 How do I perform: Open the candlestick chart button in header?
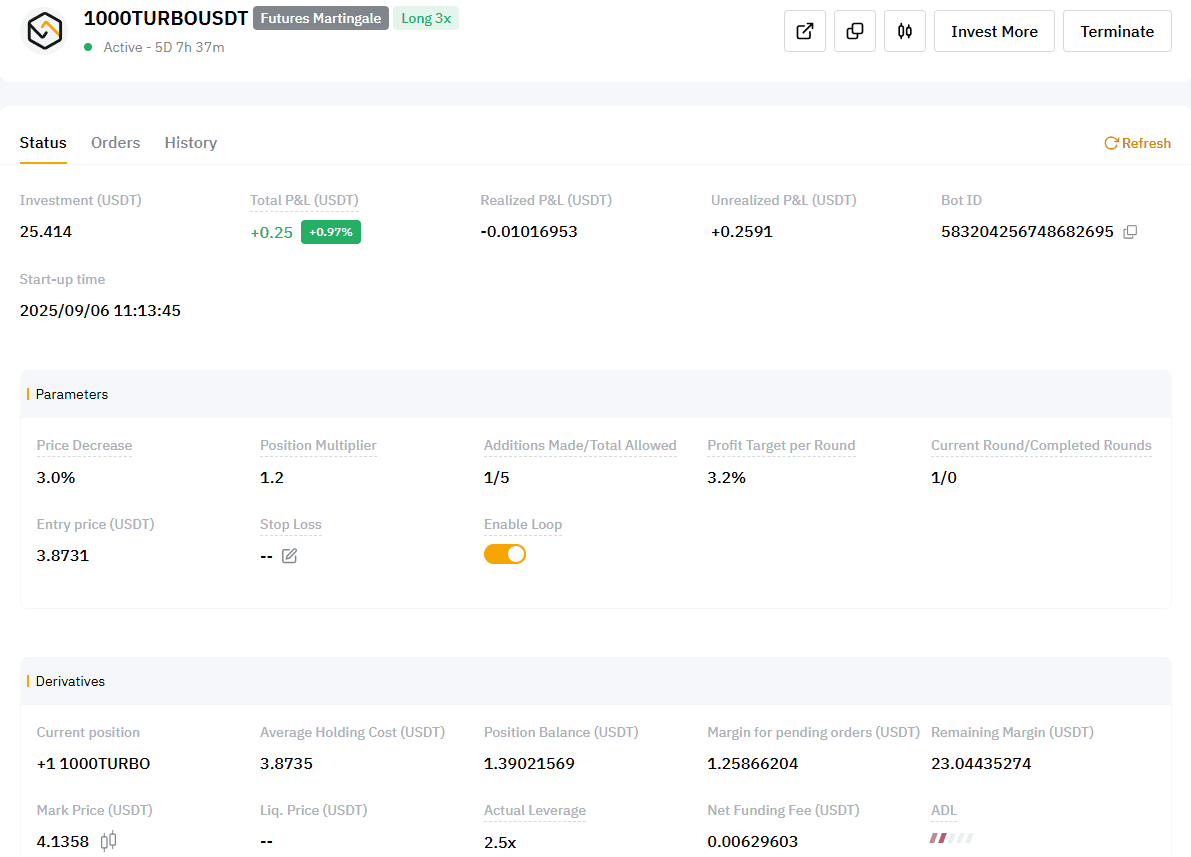point(905,31)
